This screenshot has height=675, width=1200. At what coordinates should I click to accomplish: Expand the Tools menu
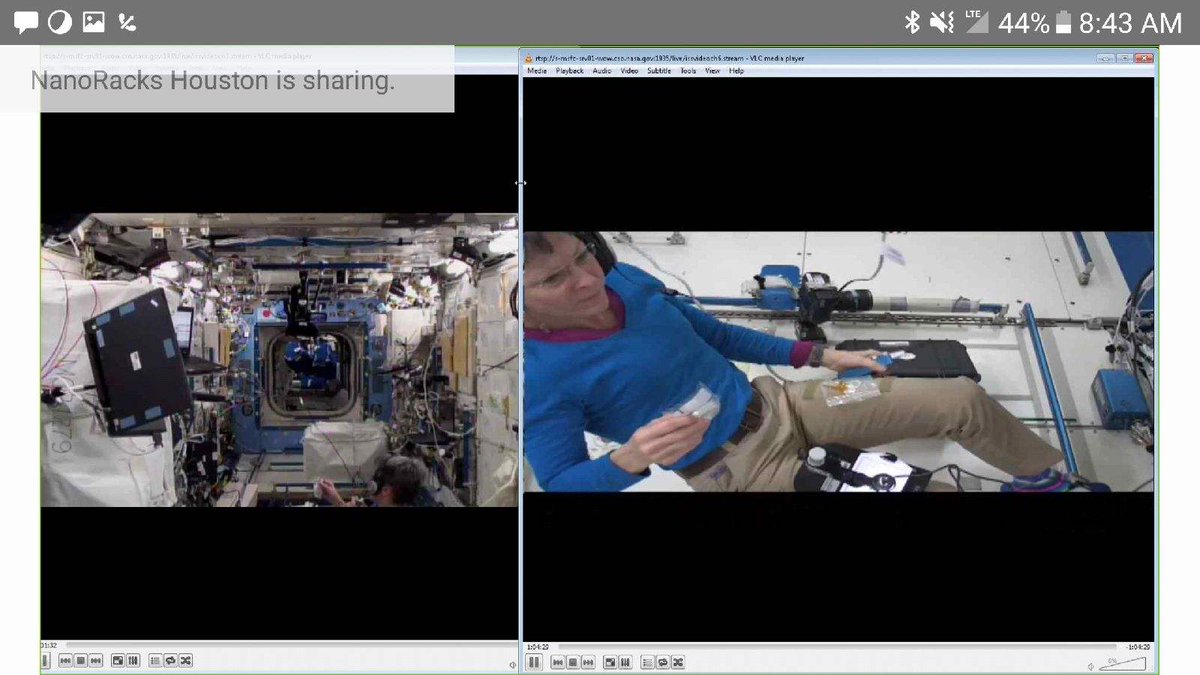[x=688, y=71]
